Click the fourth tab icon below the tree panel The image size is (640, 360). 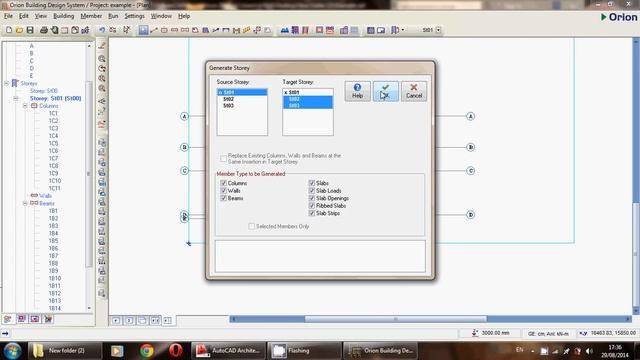point(48,319)
